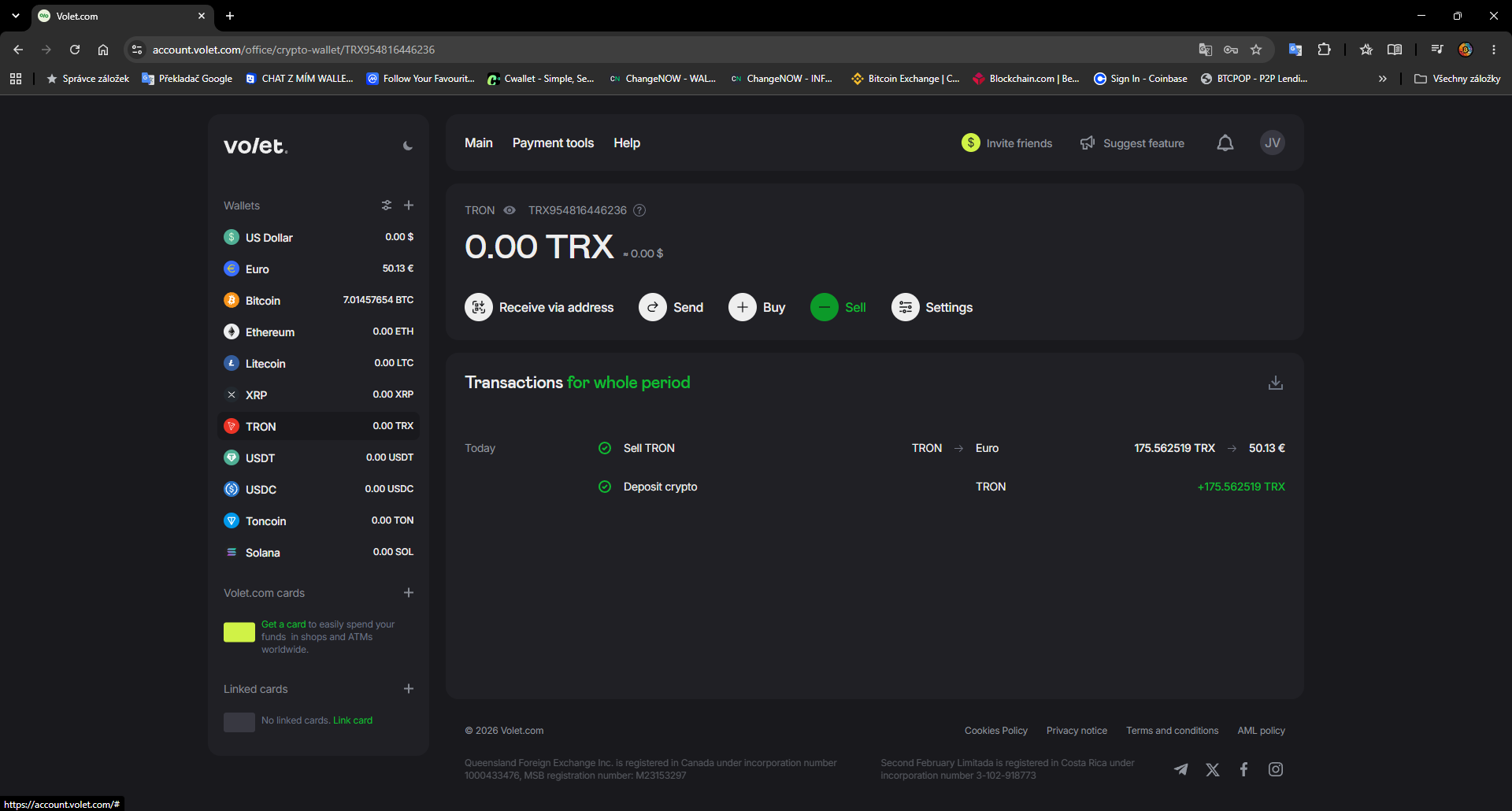Open notifications bell

[1225, 143]
